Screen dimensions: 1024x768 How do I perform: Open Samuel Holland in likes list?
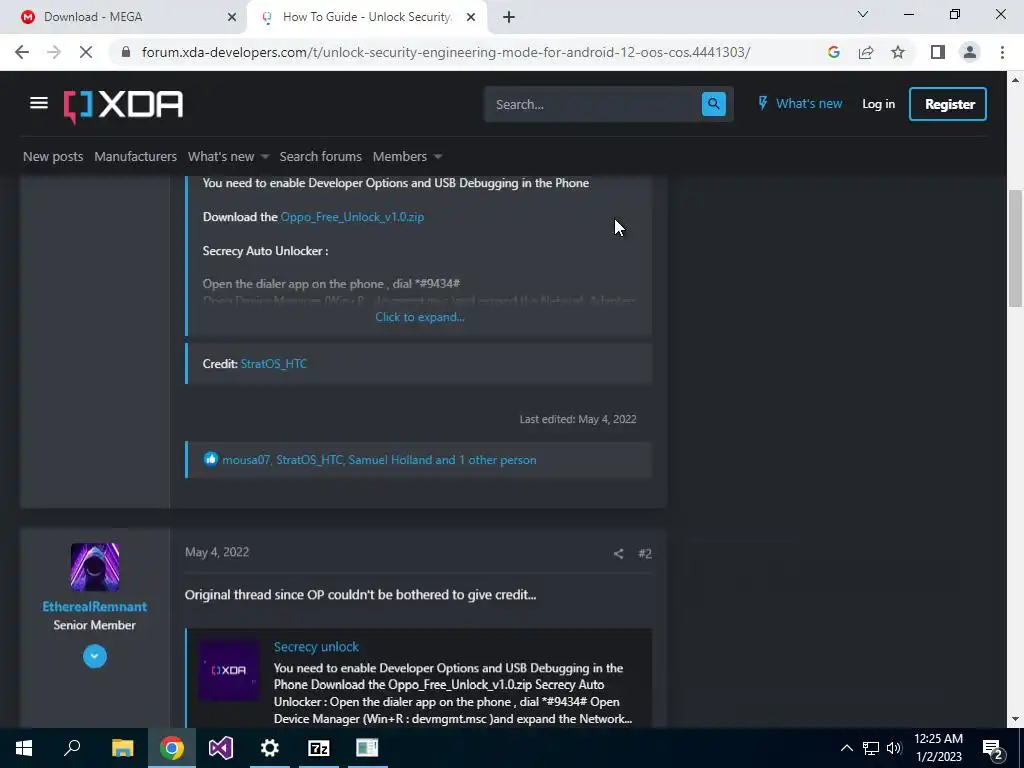pos(390,460)
